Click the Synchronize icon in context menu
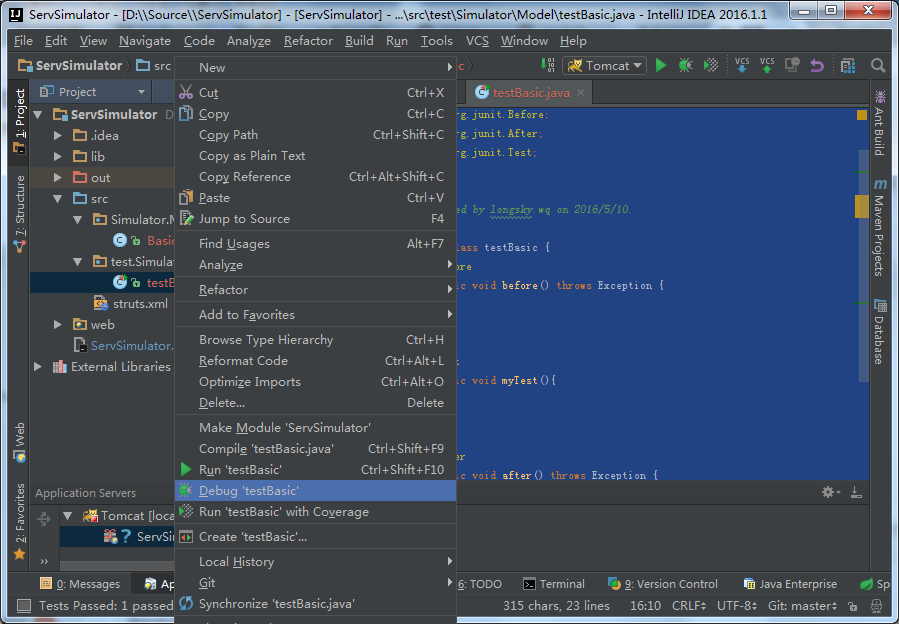 coord(186,603)
